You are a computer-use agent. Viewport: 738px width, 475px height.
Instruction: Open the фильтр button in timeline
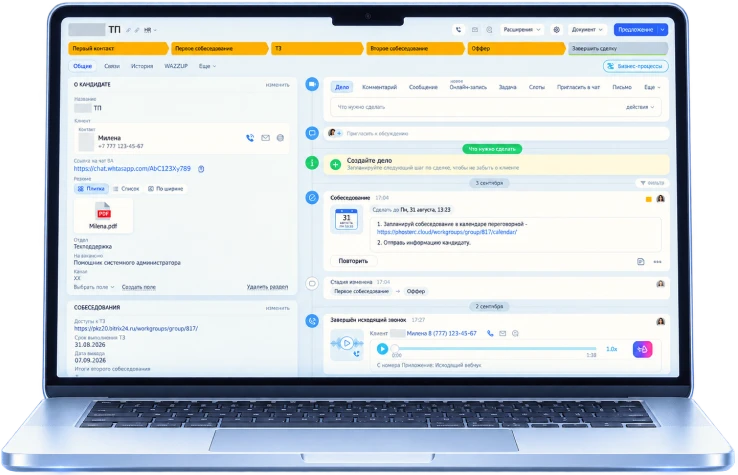[652, 183]
